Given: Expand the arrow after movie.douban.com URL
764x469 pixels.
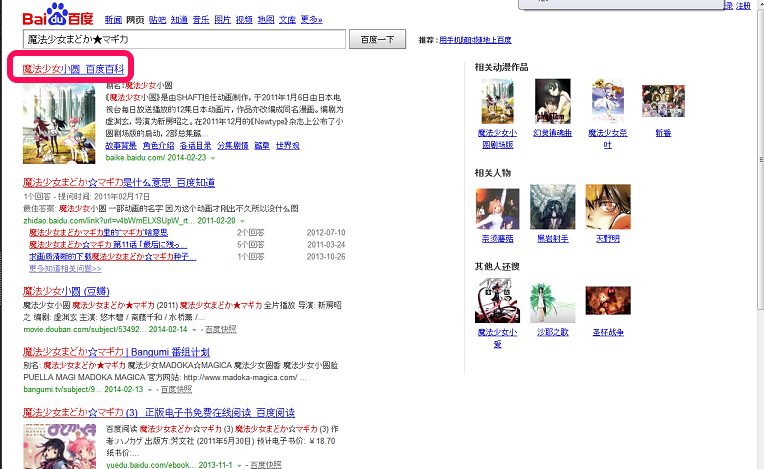Looking at the screenshot, I should (194, 330).
